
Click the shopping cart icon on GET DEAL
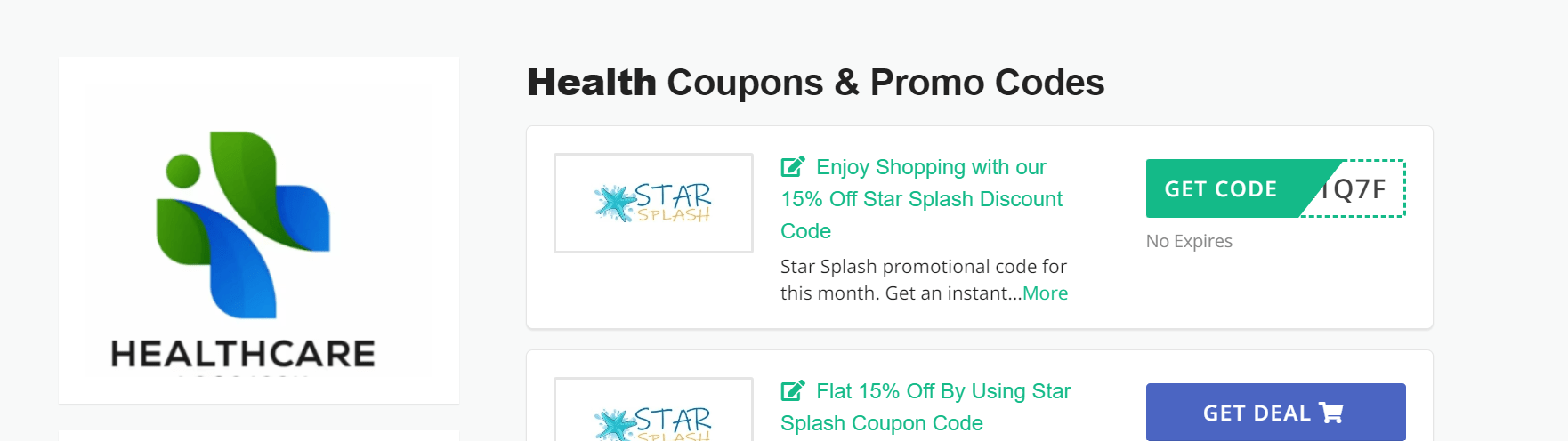[x=1331, y=413]
